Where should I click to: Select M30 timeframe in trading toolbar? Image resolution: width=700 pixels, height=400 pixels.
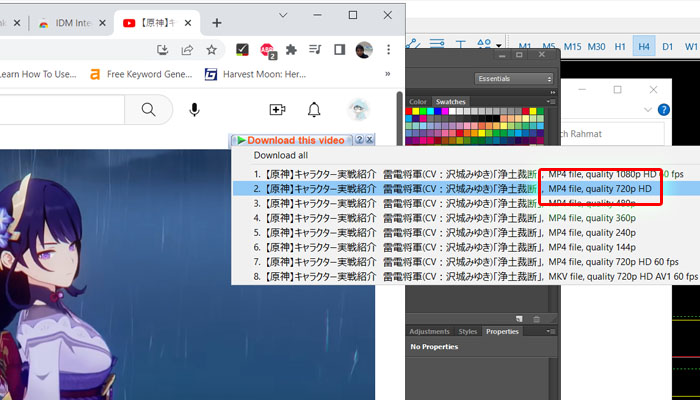click(x=596, y=46)
